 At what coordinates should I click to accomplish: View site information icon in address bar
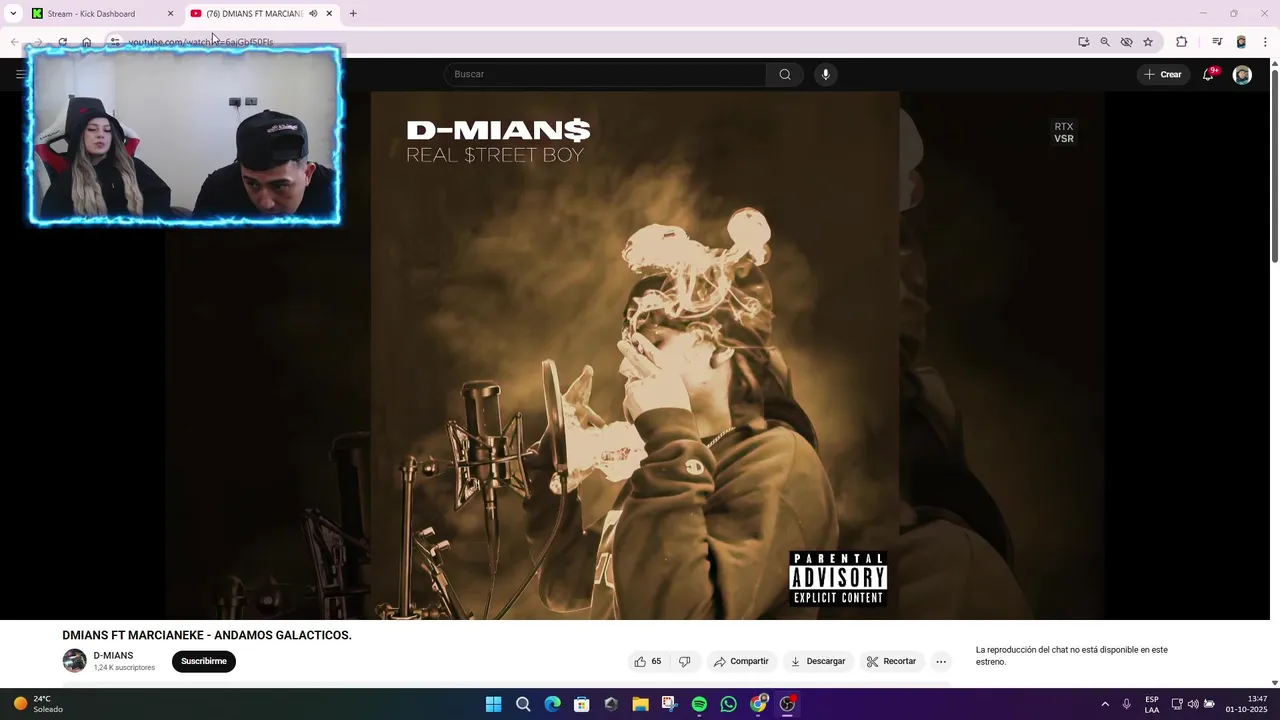point(115,42)
